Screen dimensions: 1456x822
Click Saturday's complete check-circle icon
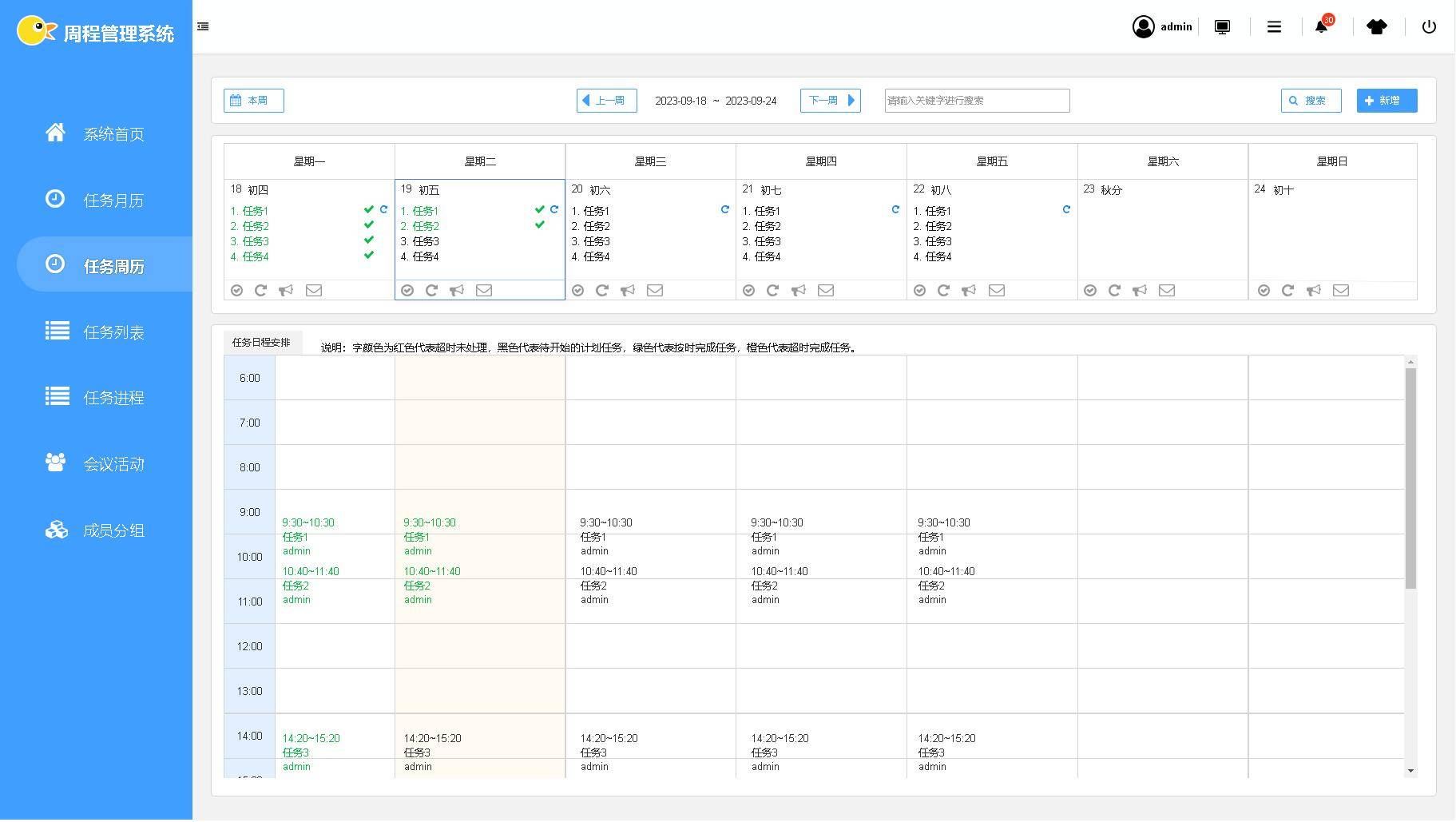pos(1090,291)
